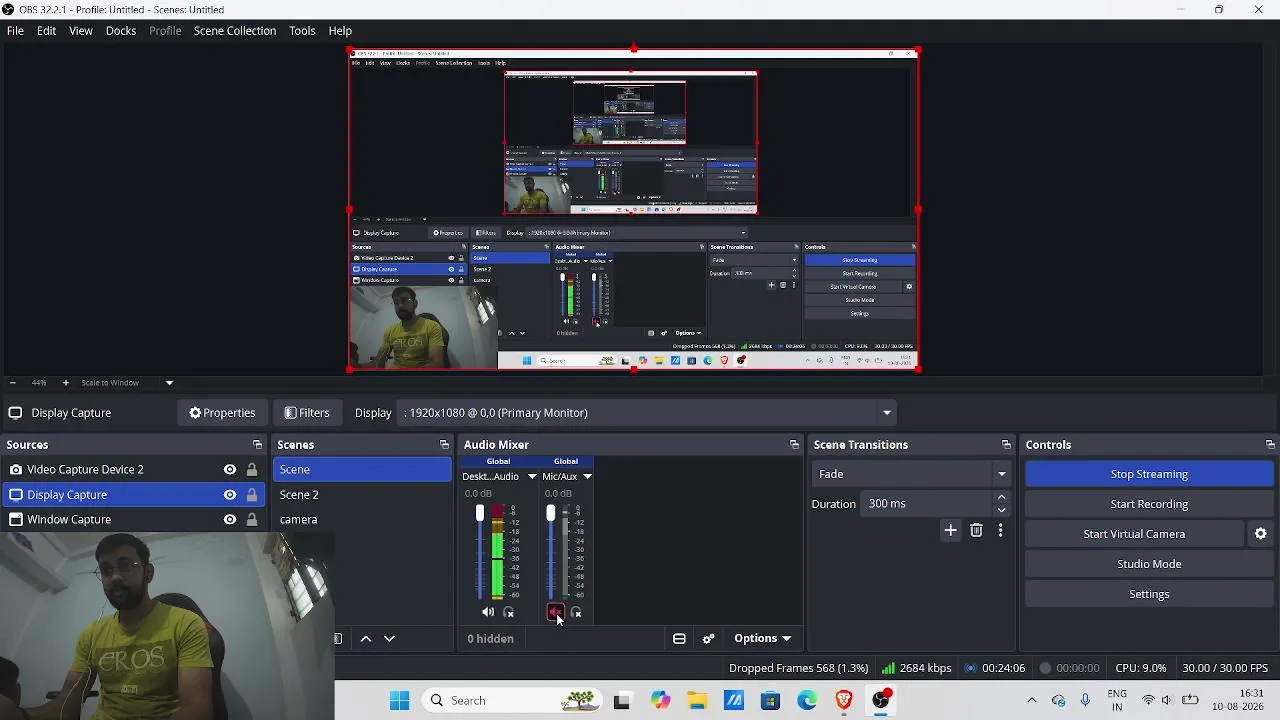The height and width of the screenshot is (720, 1280).
Task: Open File Explorer from taskbar
Action: [x=697, y=700]
